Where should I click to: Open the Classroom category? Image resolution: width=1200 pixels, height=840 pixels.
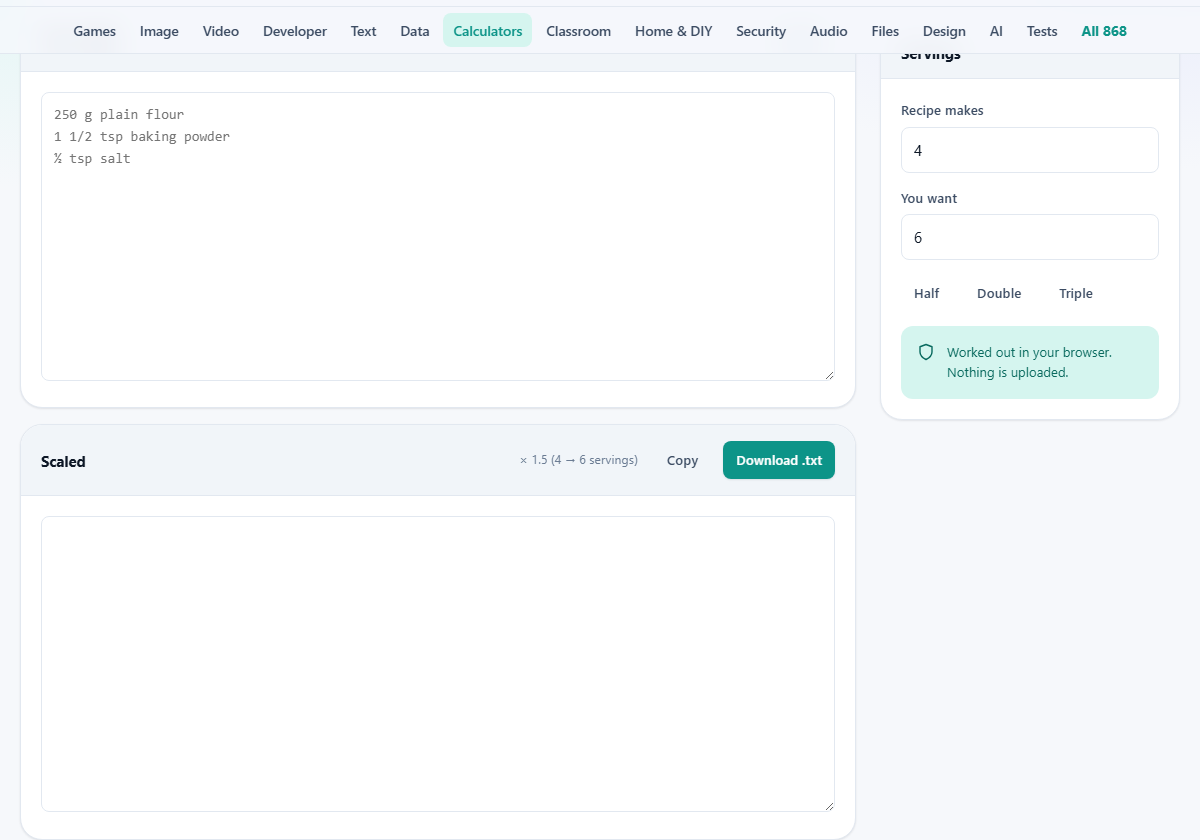579,31
